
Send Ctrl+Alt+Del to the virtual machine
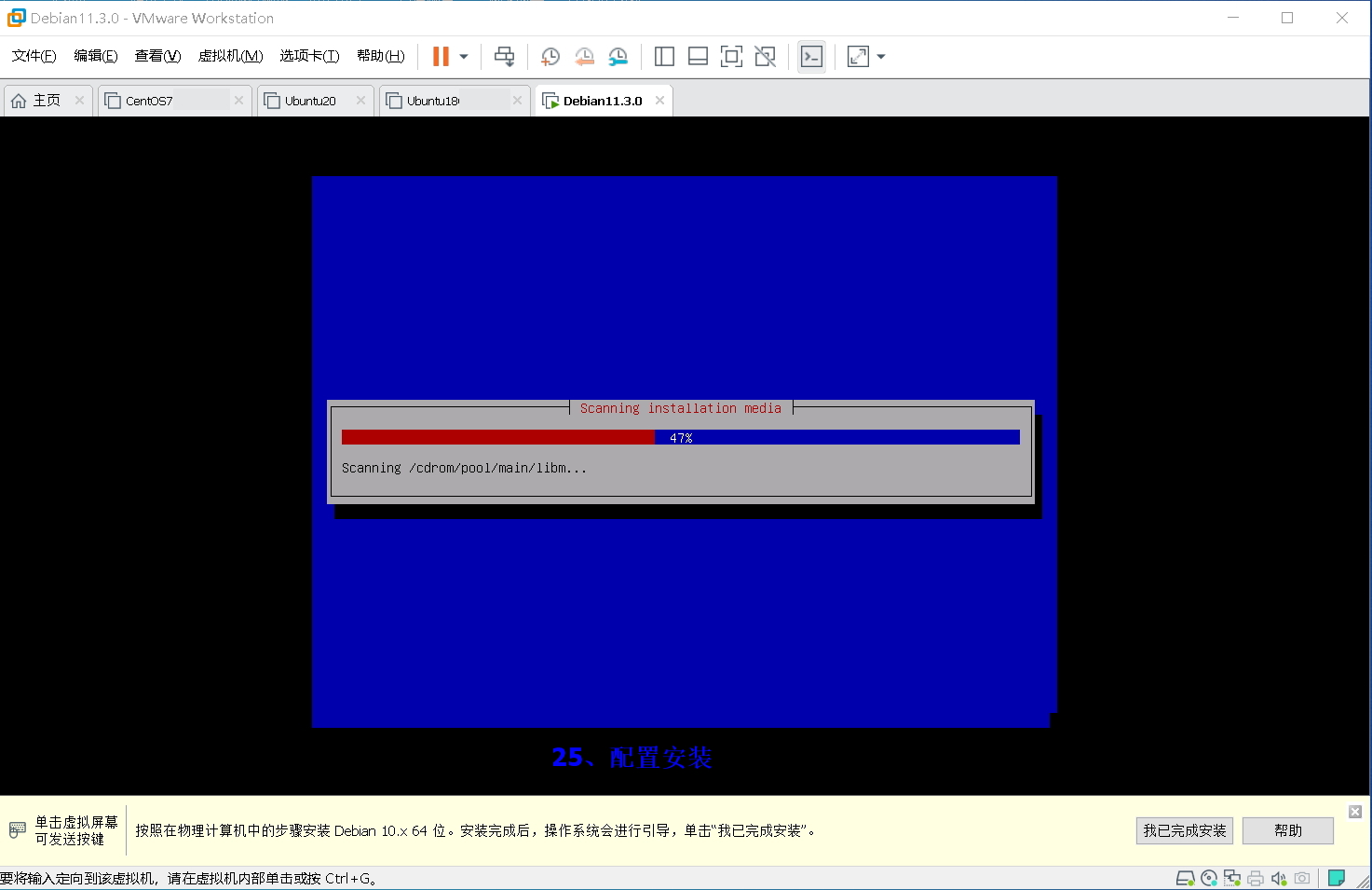(x=504, y=57)
